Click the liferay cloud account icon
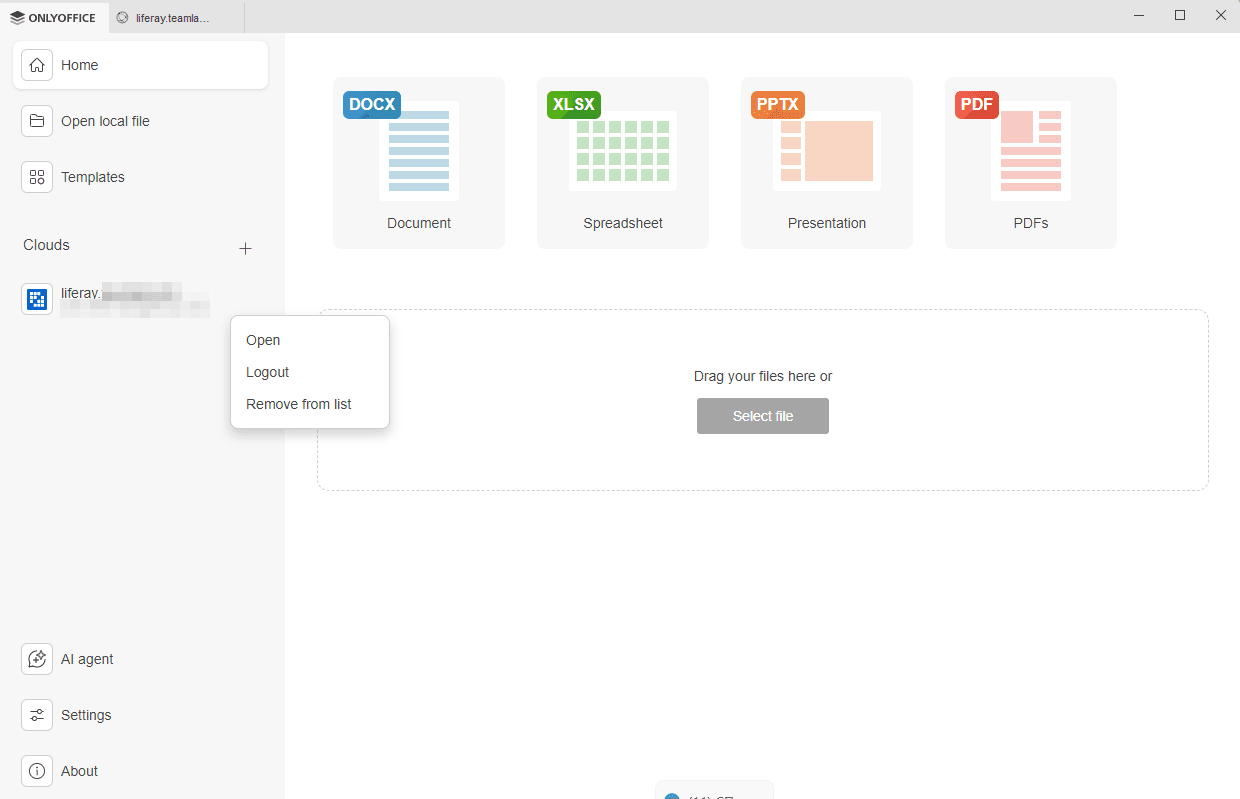Screen dimensions: 1240x799 [37, 299]
